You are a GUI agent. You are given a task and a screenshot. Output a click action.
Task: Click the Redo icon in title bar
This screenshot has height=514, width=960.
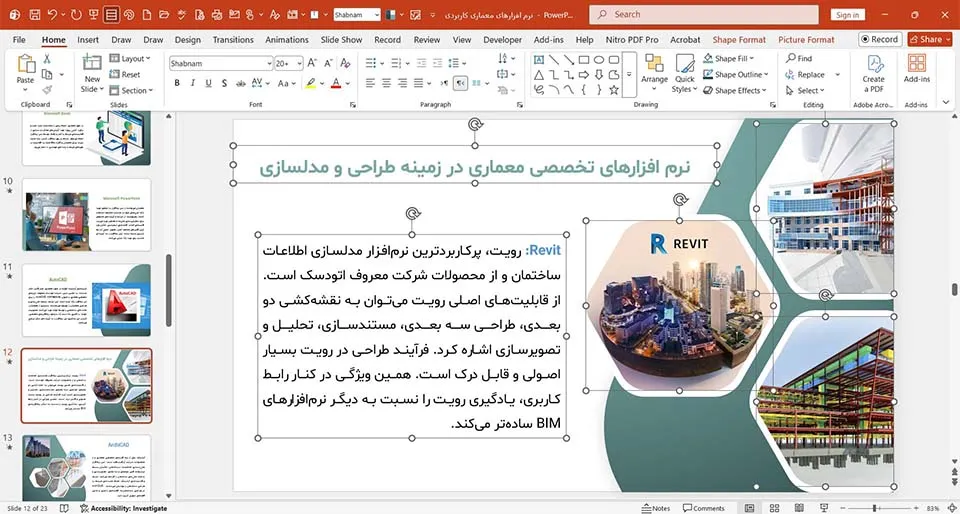(77, 14)
